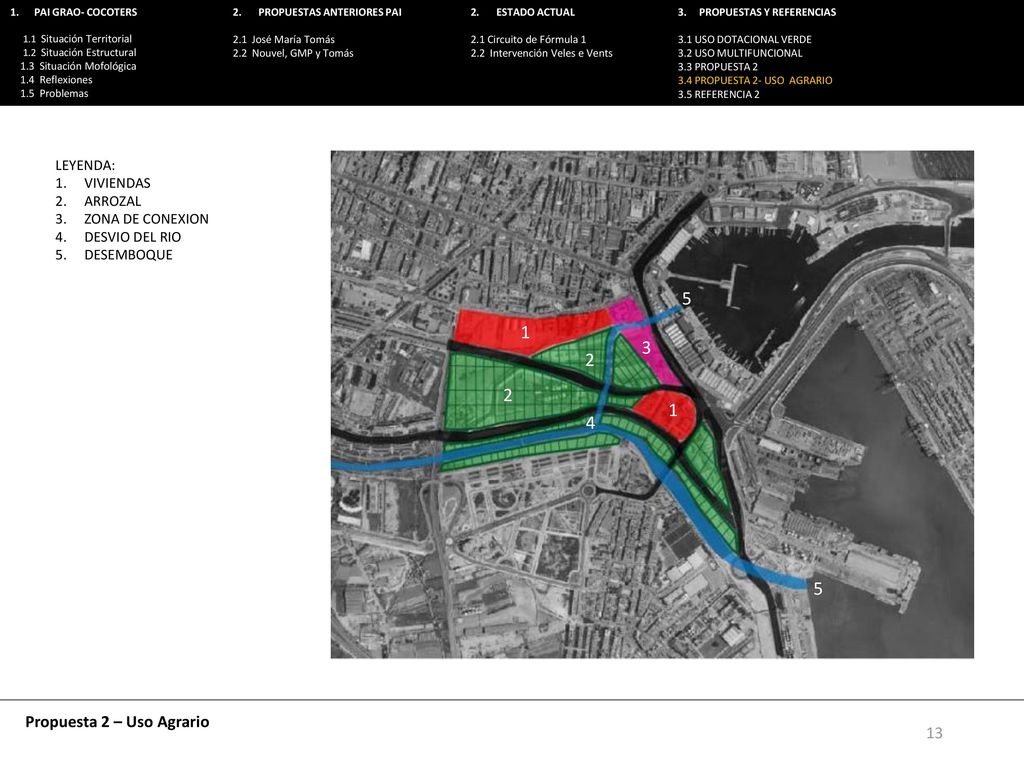
Task: Click map label 5 near the marina
Action: (686, 299)
